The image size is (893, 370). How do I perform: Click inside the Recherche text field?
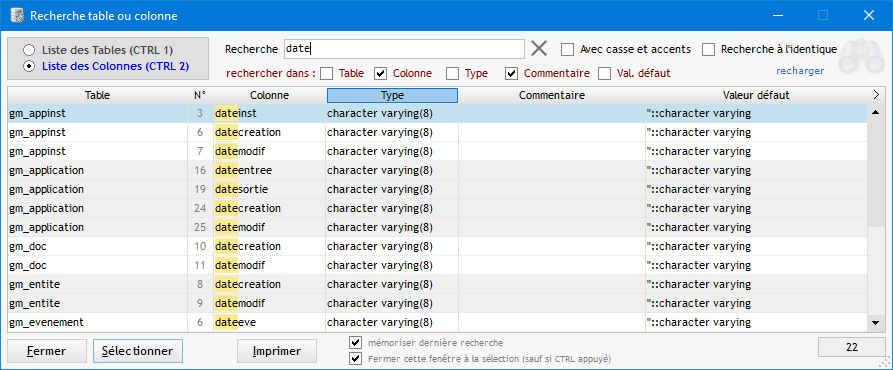coord(404,49)
